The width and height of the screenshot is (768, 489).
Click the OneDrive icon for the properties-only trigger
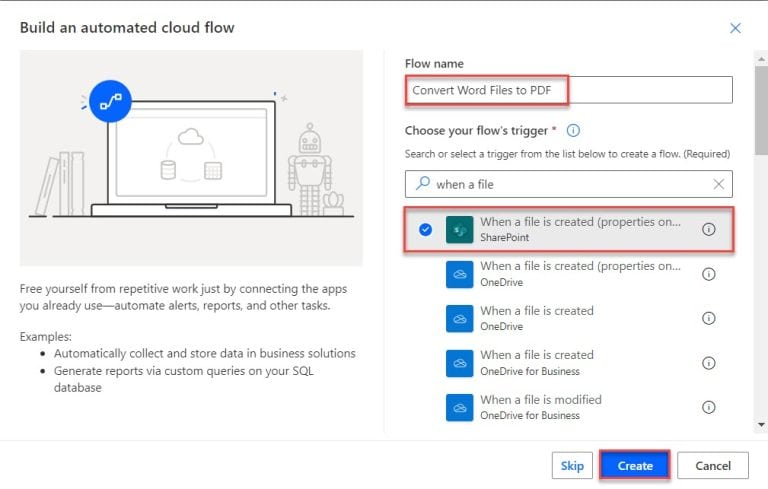tap(459, 274)
